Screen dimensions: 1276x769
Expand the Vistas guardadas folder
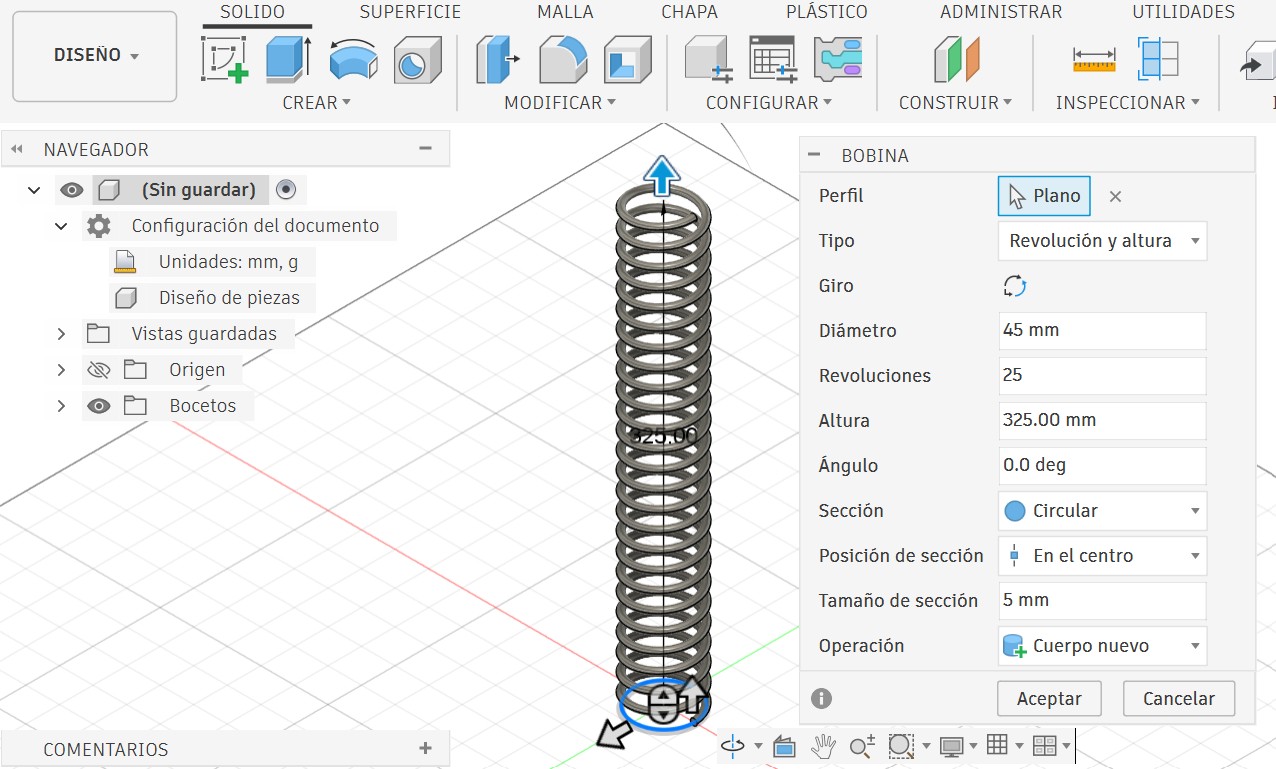pyautogui.click(x=61, y=334)
